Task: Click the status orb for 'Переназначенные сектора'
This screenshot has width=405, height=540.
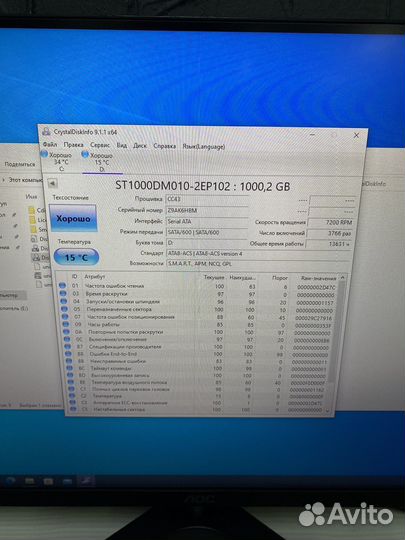Action: tap(65, 309)
